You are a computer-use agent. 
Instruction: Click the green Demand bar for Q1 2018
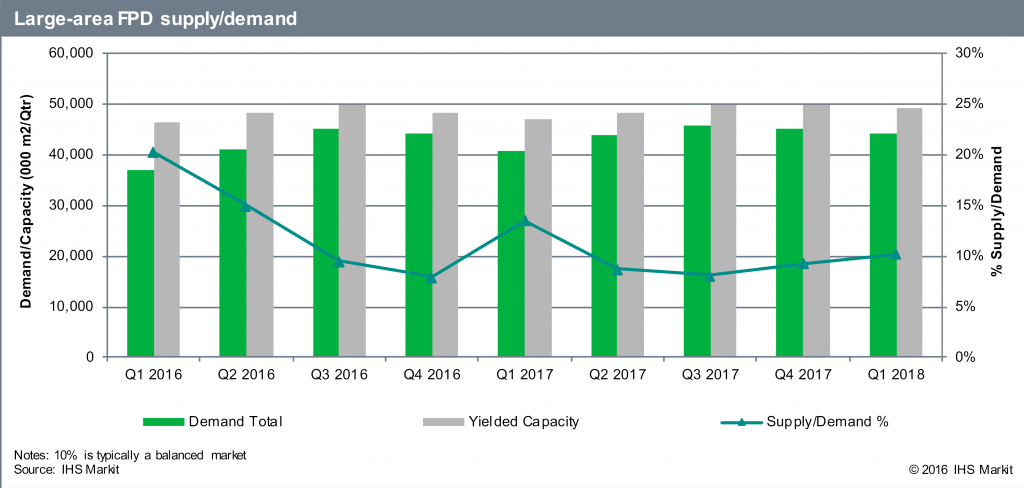(882, 246)
